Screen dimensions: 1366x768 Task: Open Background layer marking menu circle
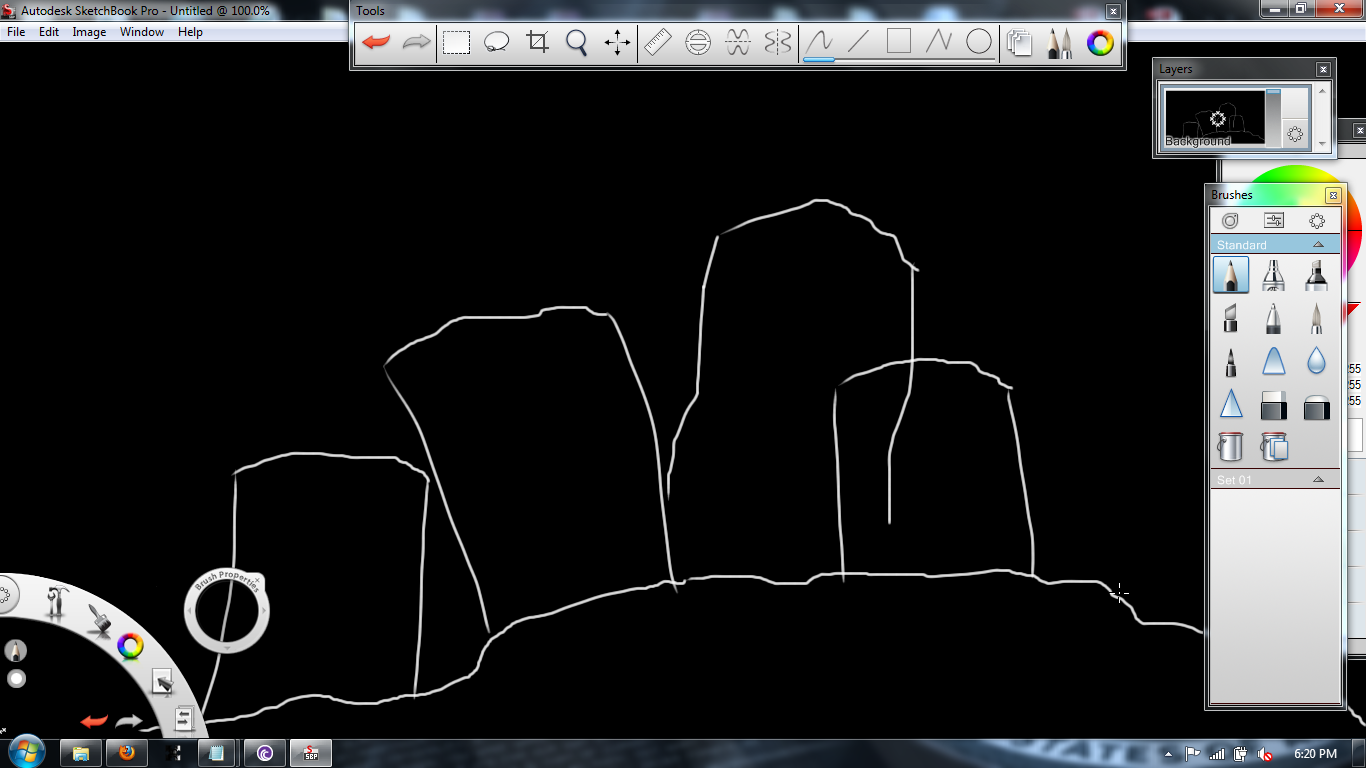pos(1218,119)
